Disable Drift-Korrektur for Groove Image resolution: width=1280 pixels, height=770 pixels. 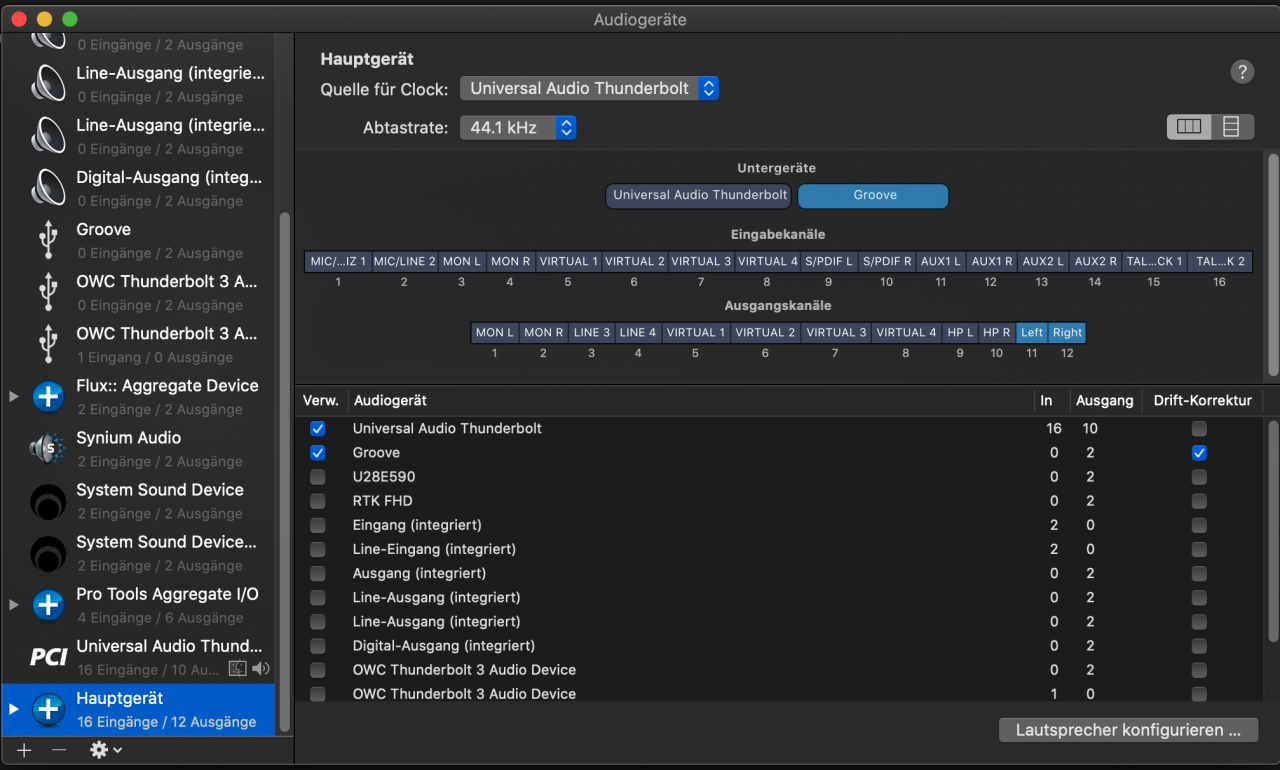[x=1199, y=452]
